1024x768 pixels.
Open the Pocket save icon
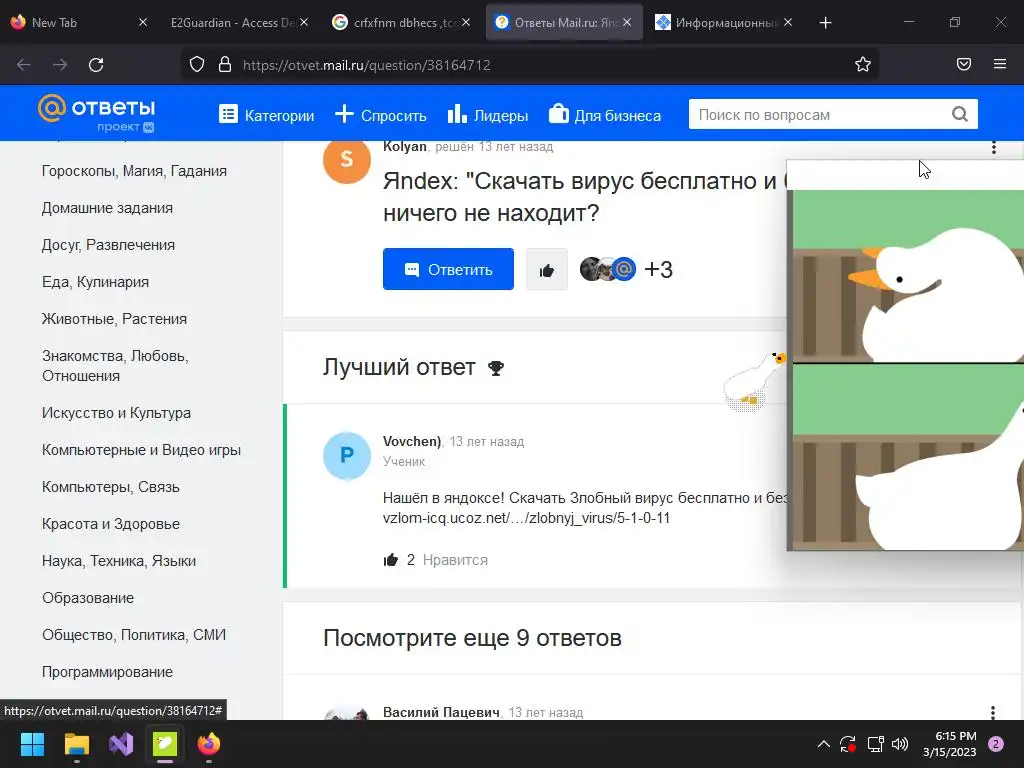point(963,64)
